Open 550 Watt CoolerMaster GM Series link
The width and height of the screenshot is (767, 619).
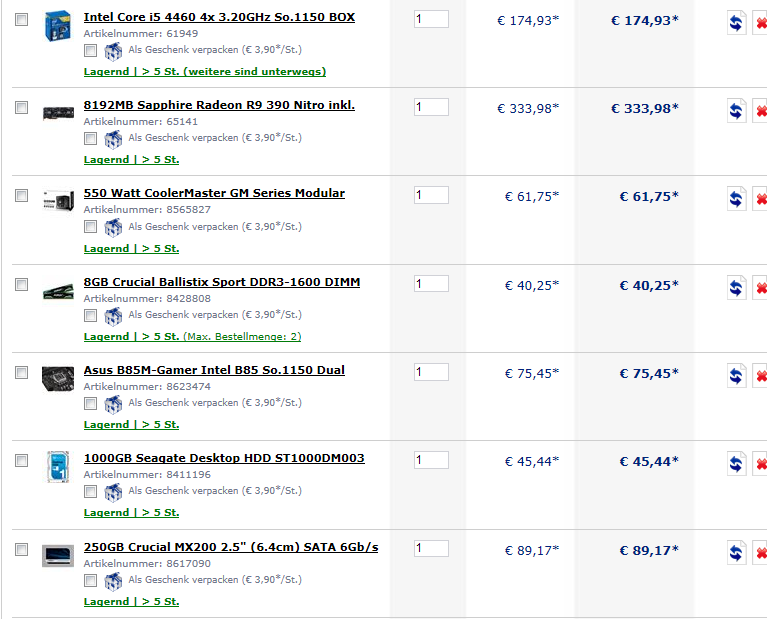(x=214, y=193)
